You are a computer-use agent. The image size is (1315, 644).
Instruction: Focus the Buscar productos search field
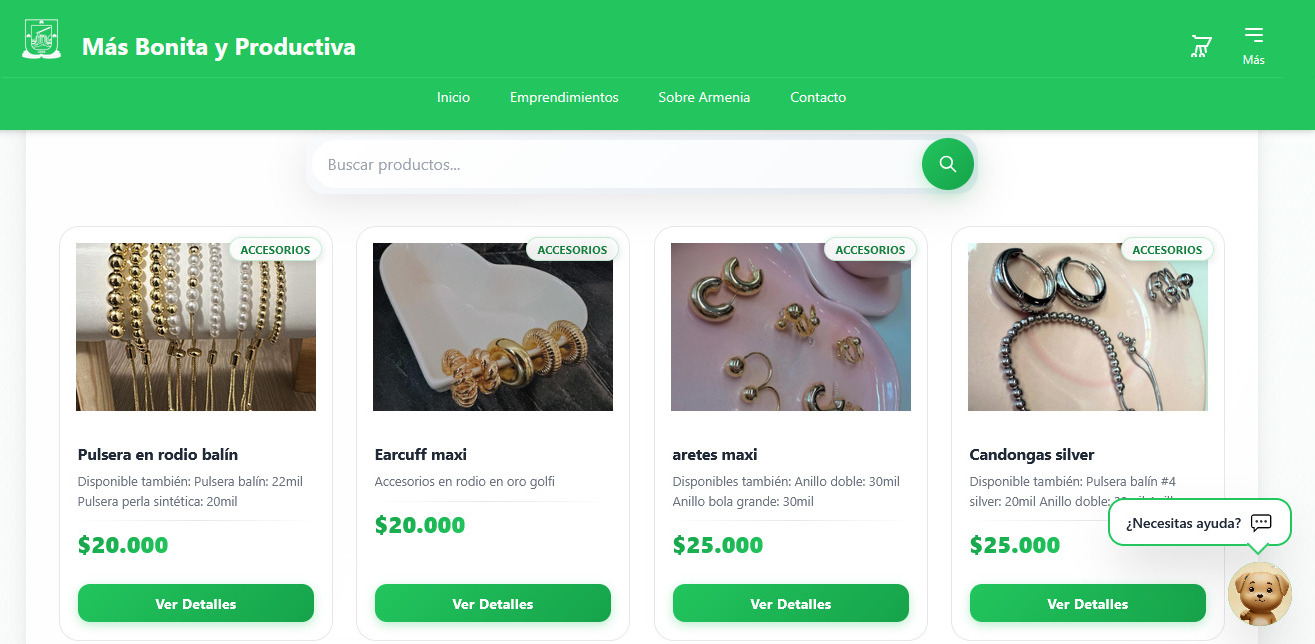(x=617, y=164)
